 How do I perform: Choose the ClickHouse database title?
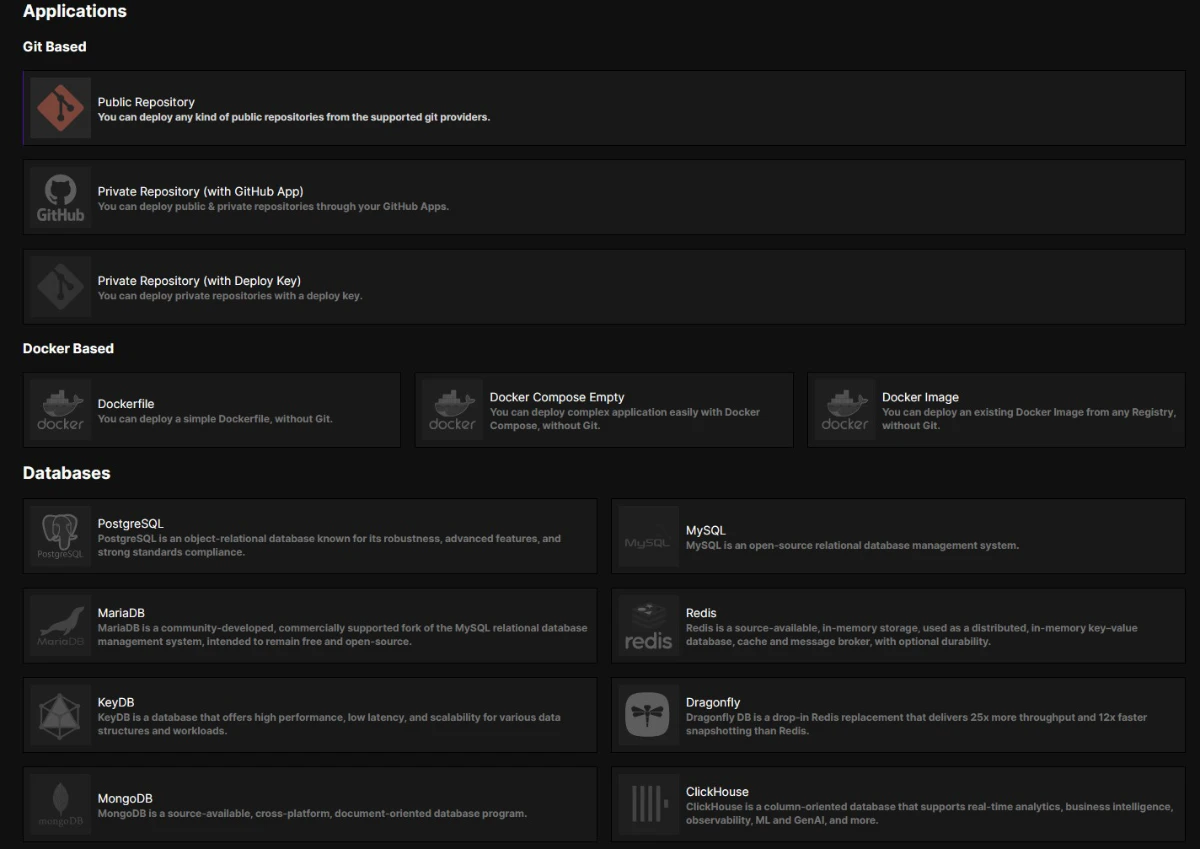pos(717,792)
